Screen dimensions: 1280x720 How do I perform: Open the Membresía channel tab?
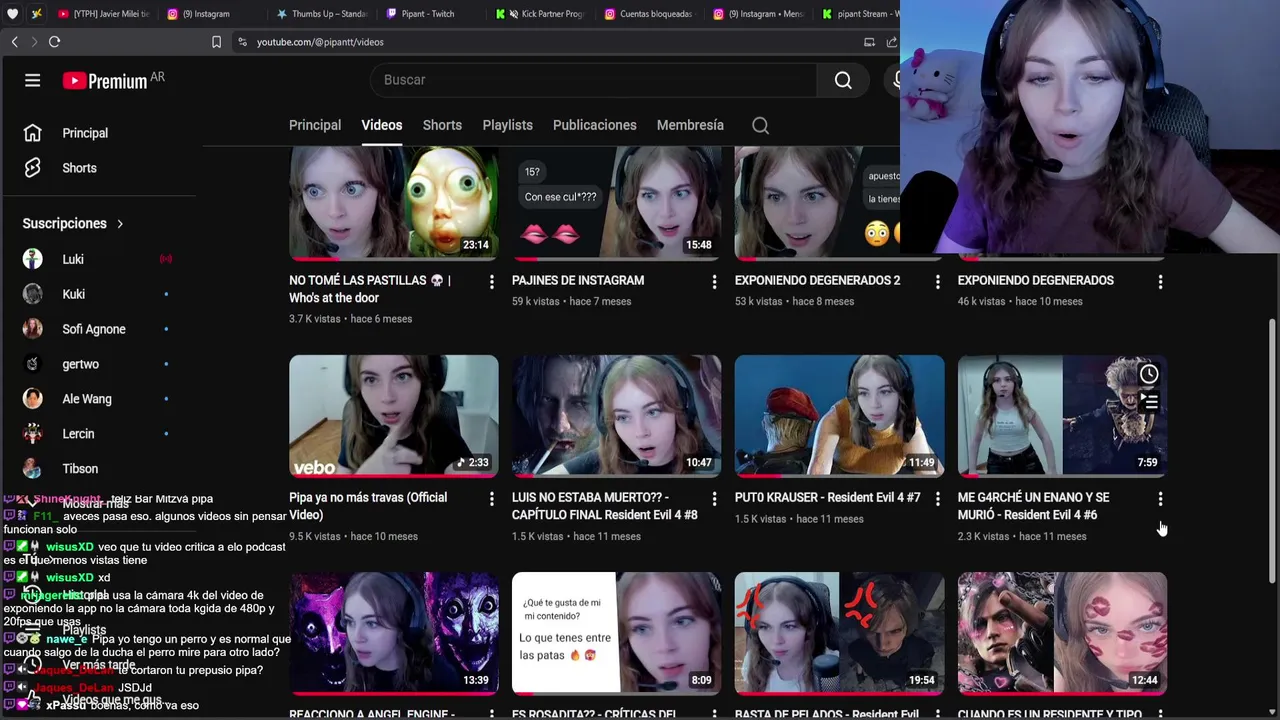(x=690, y=125)
